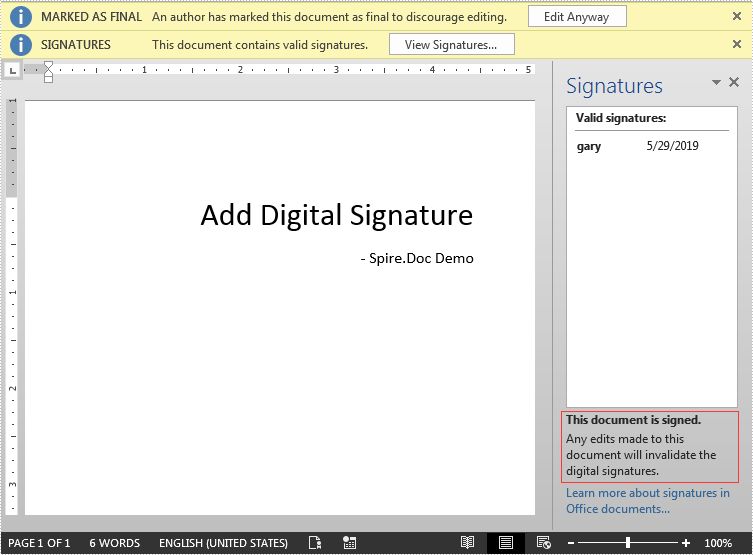Click the tab selector at ruler corner
The image size is (753, 555).
12,70
